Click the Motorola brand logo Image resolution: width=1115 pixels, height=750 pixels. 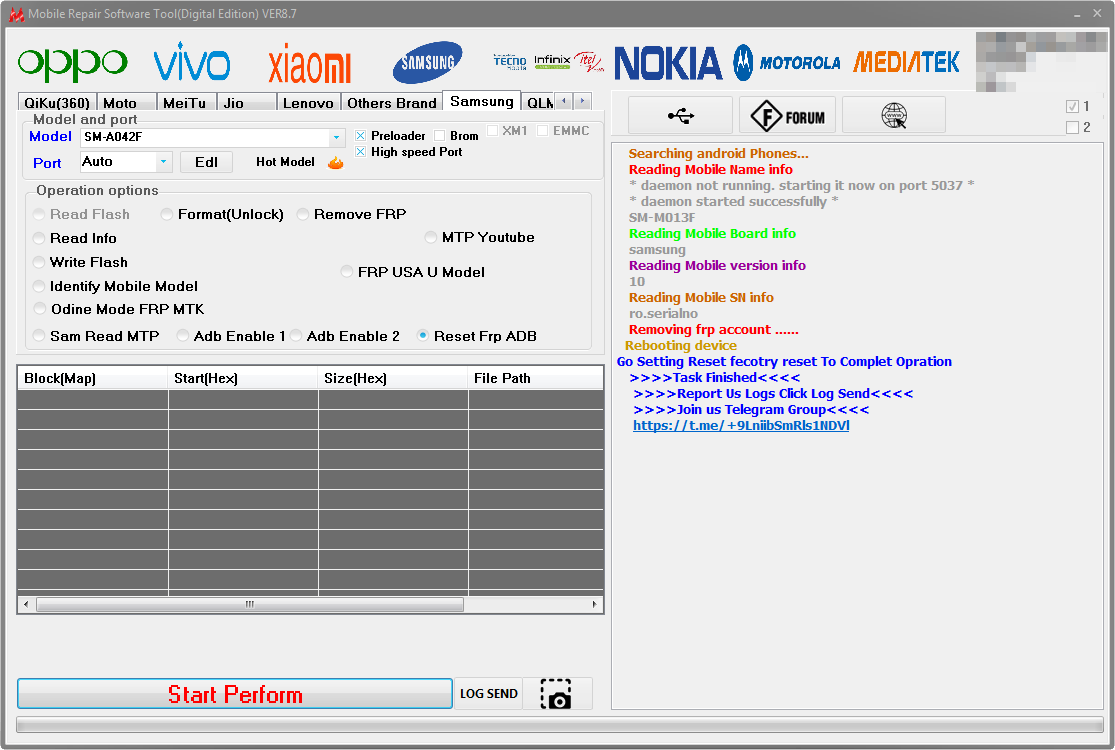[x=787, y=63]
